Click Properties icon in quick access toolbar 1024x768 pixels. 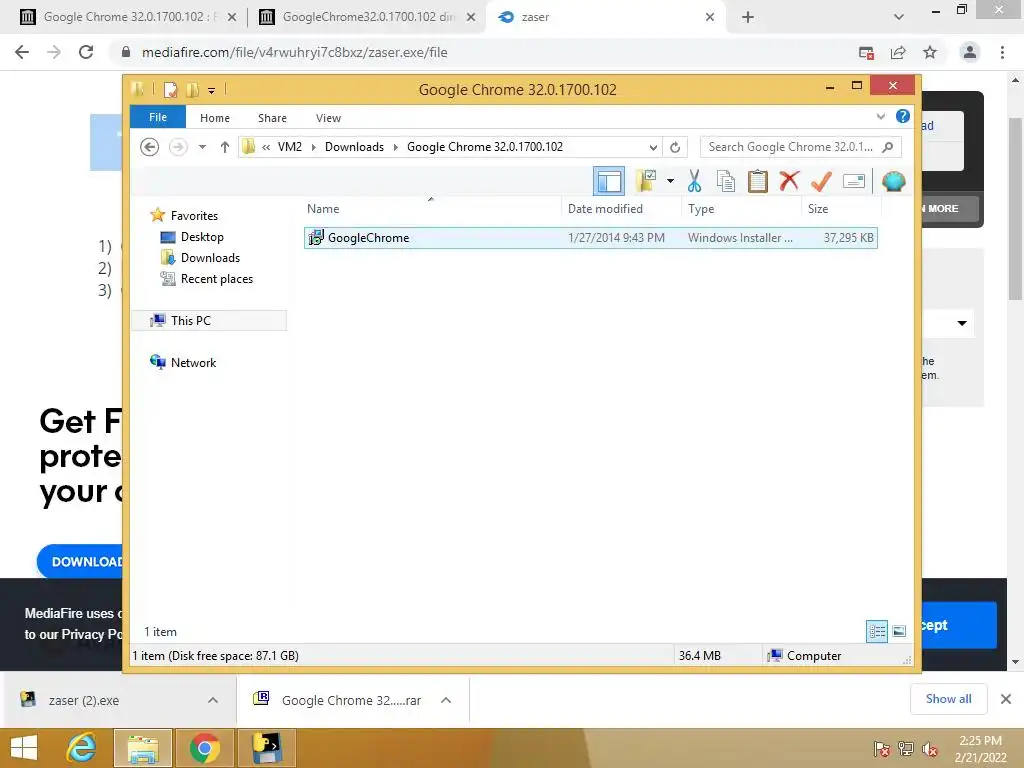170,89
